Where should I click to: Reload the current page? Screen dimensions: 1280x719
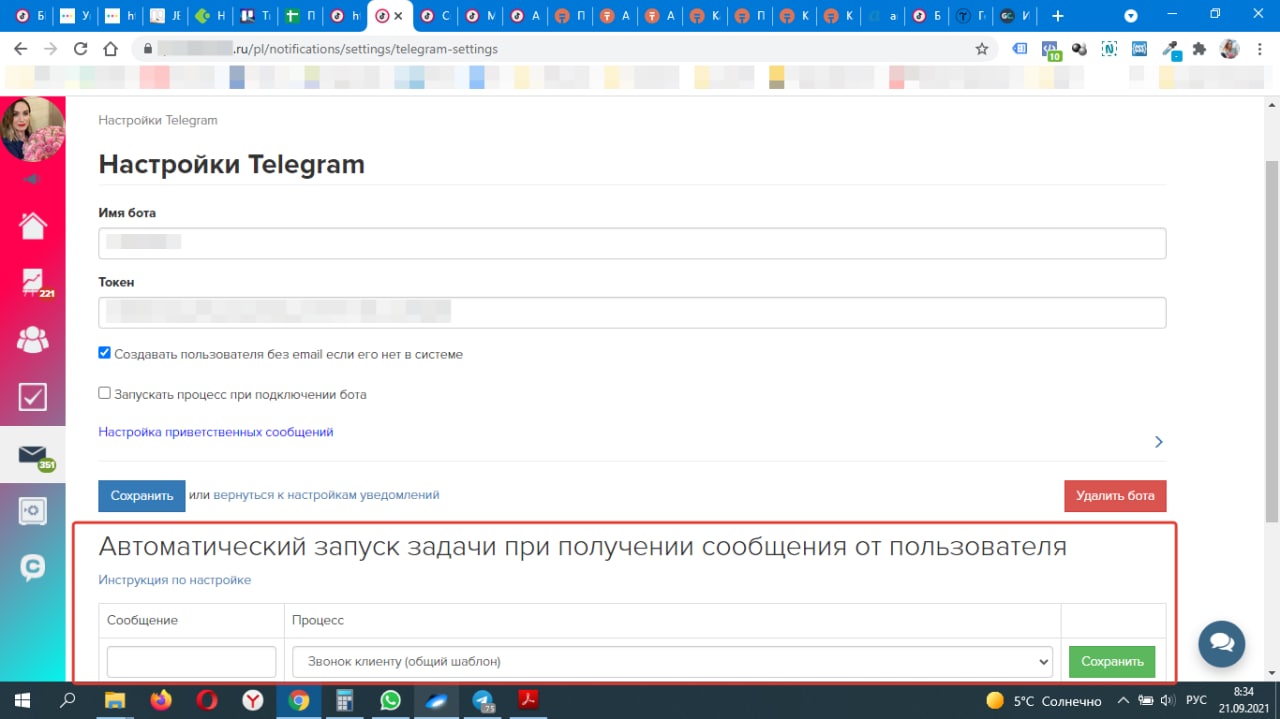point(81,49)
